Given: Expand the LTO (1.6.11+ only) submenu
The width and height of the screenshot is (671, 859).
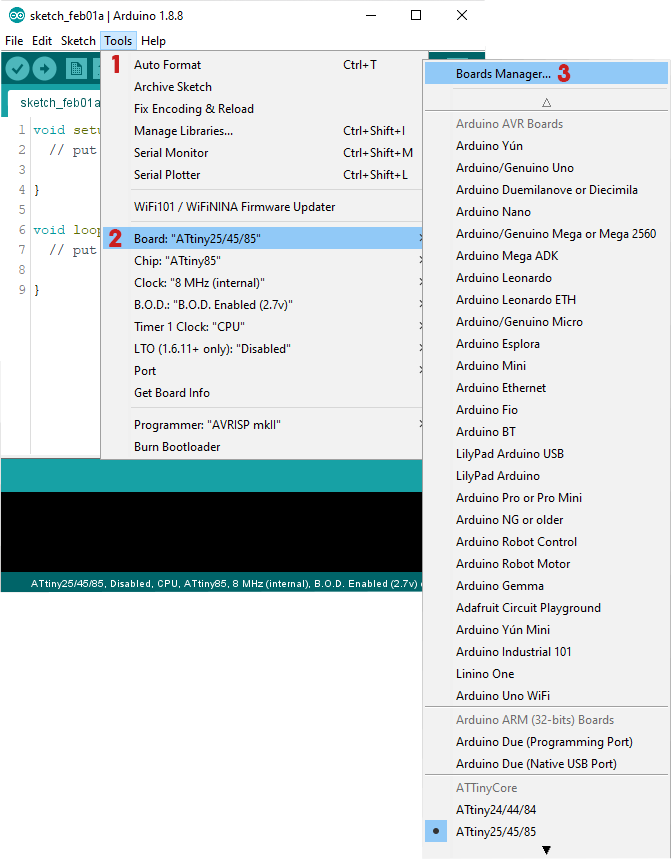Looking at the screenshot, I should 262,348.
